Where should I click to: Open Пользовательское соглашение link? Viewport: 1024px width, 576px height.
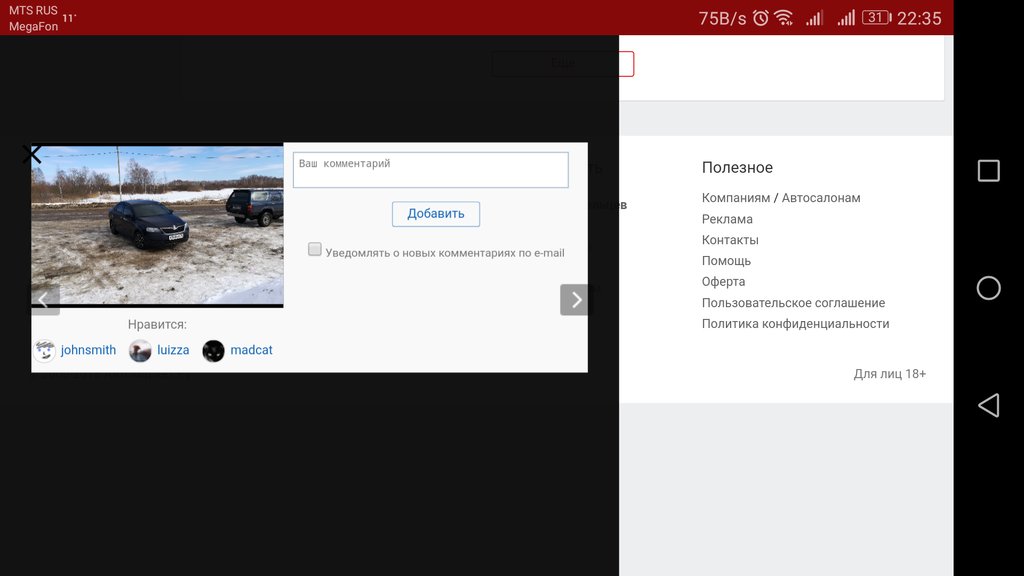point(793,302)
